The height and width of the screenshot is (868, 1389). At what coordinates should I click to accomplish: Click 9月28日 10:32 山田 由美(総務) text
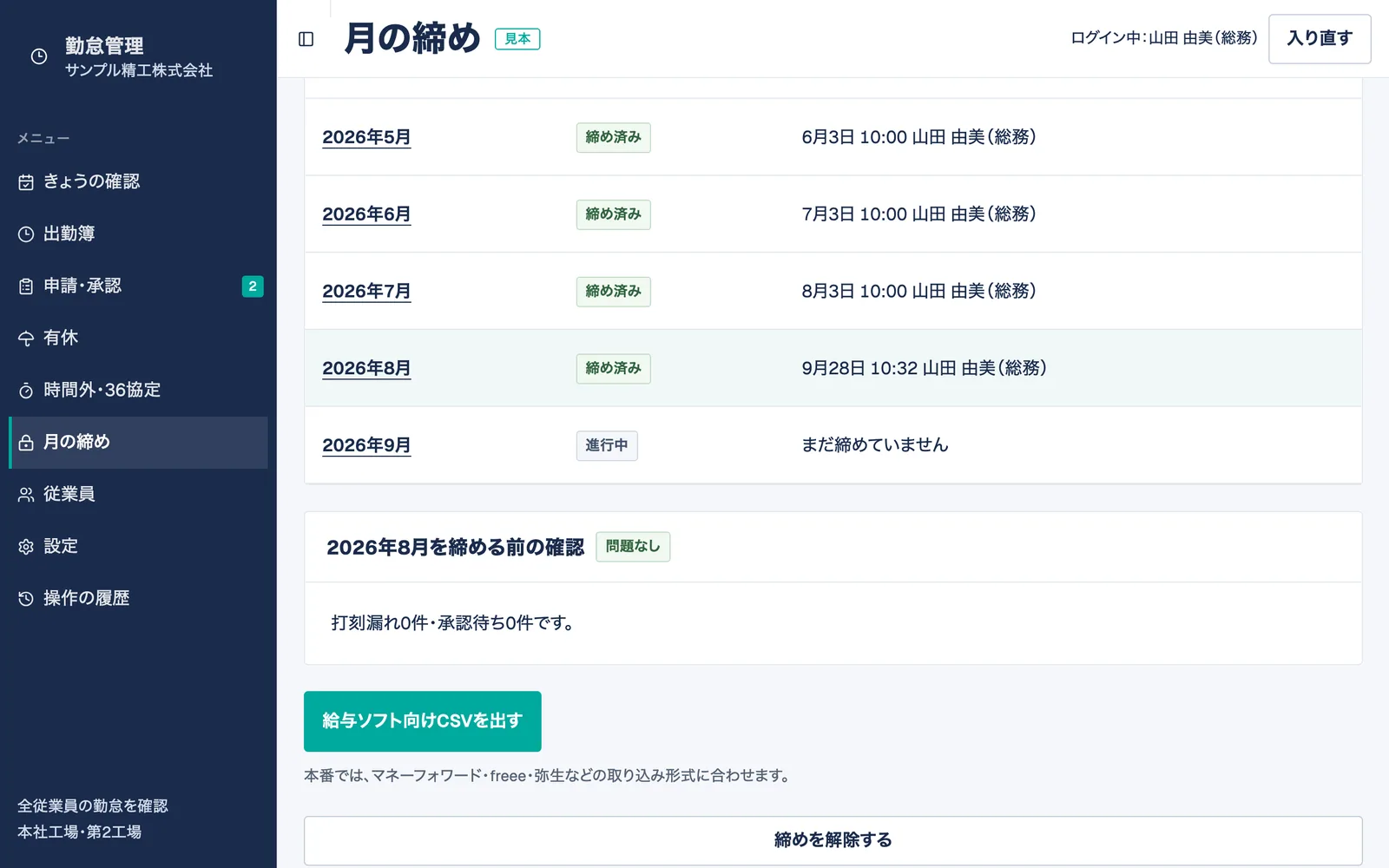(924, 368)
